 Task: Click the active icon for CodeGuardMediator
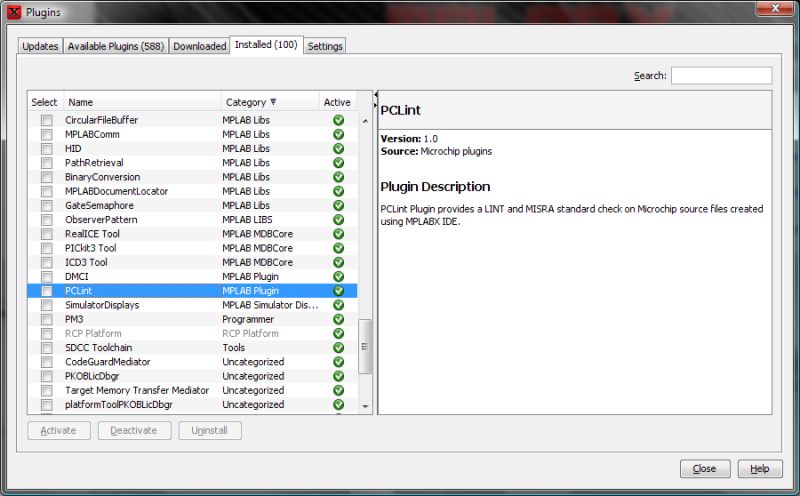tap(338, 362)
